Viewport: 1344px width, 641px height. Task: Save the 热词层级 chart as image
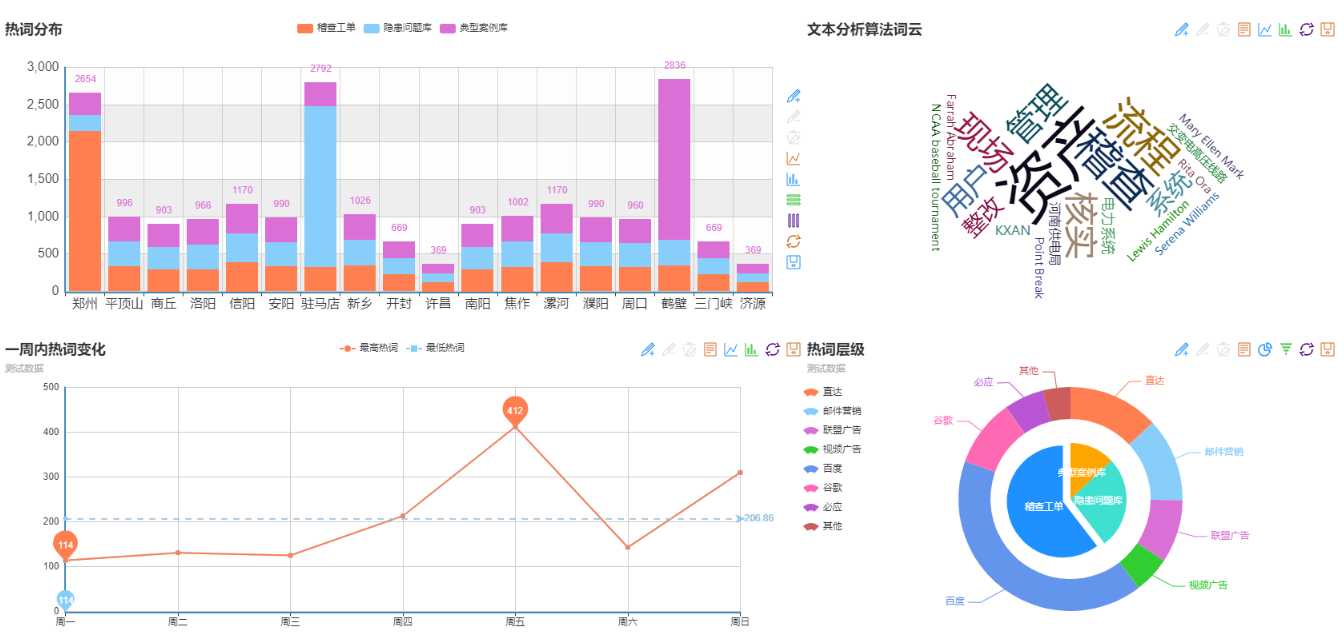click(1327, 349)
